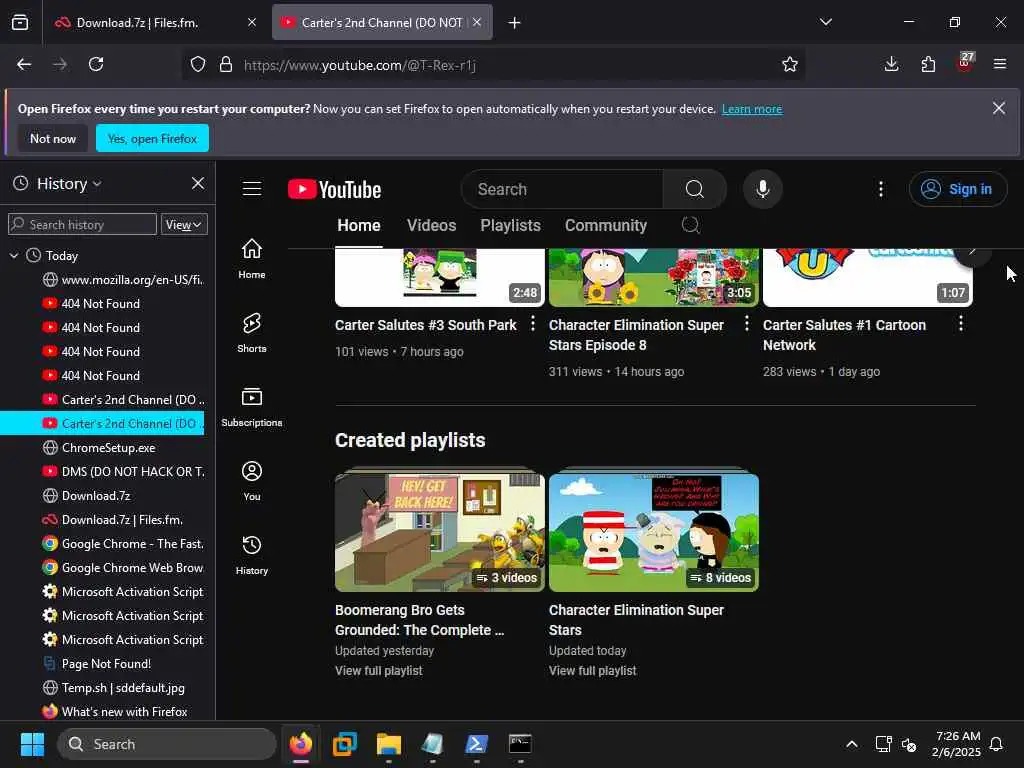View full playlist for Boomerang Bro Gets Grounded
This screenshot has width=1024, height=768.
pyautogui.click(x=379, y=671)
